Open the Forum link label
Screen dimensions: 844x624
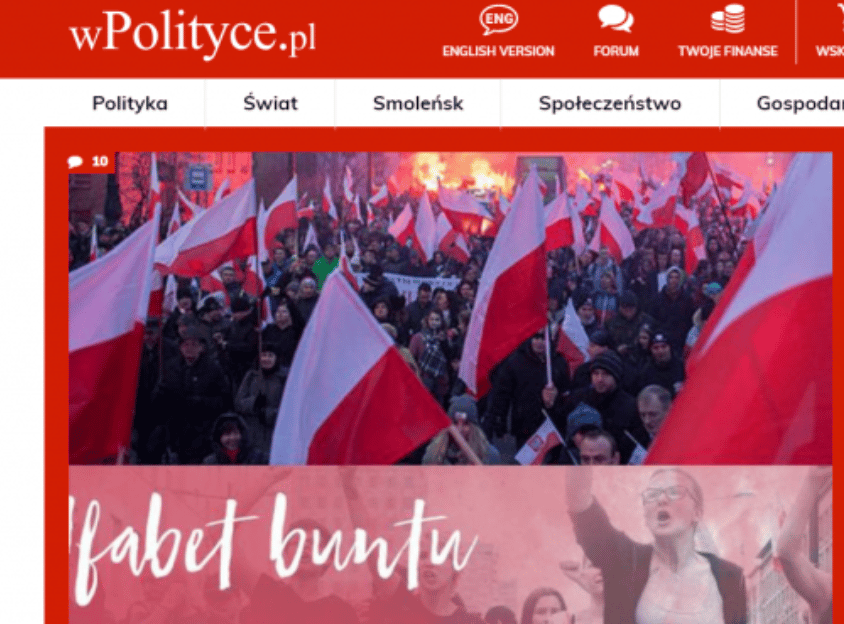click(616, 51)
